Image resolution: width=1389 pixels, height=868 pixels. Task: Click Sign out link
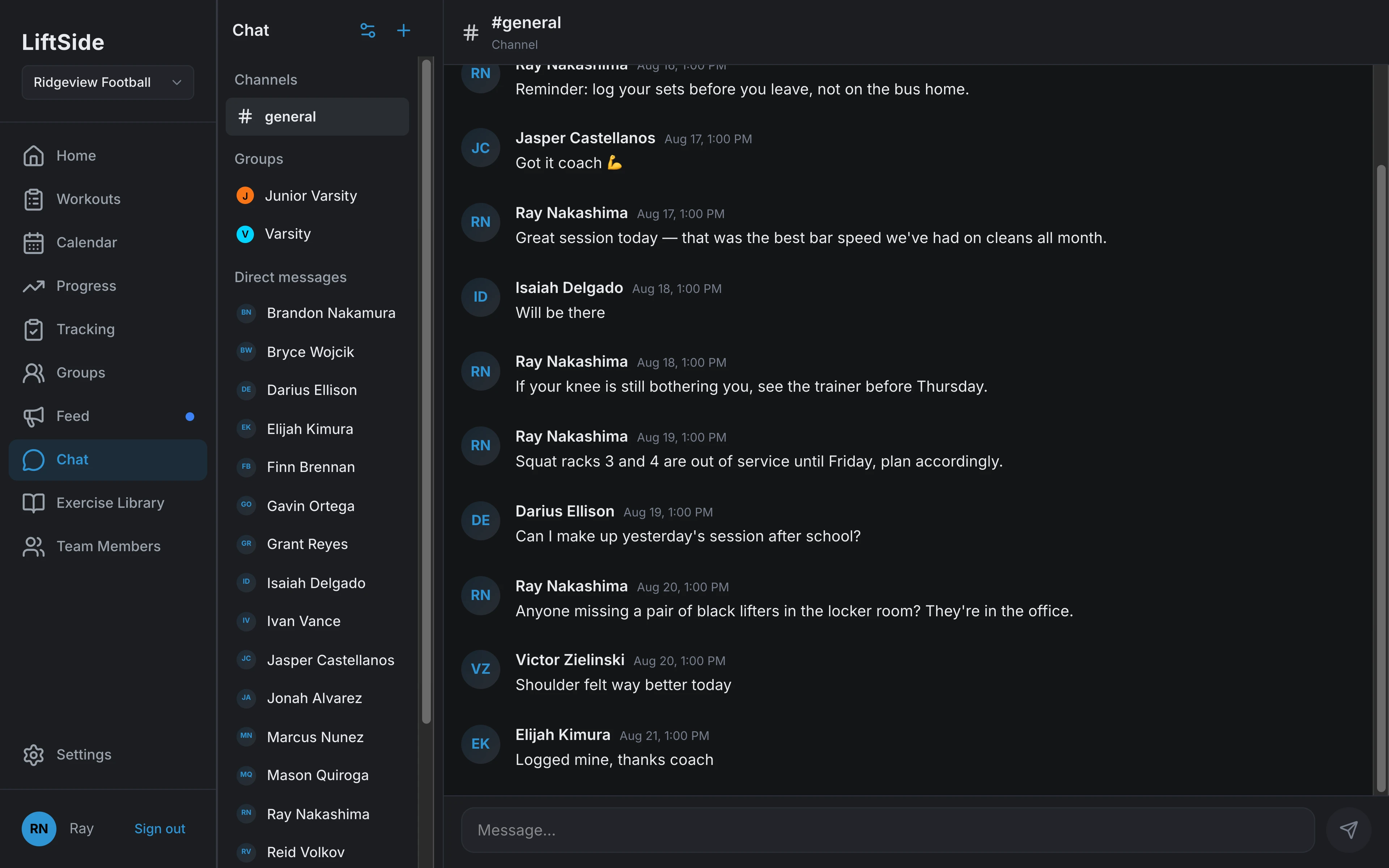(160, 828)
